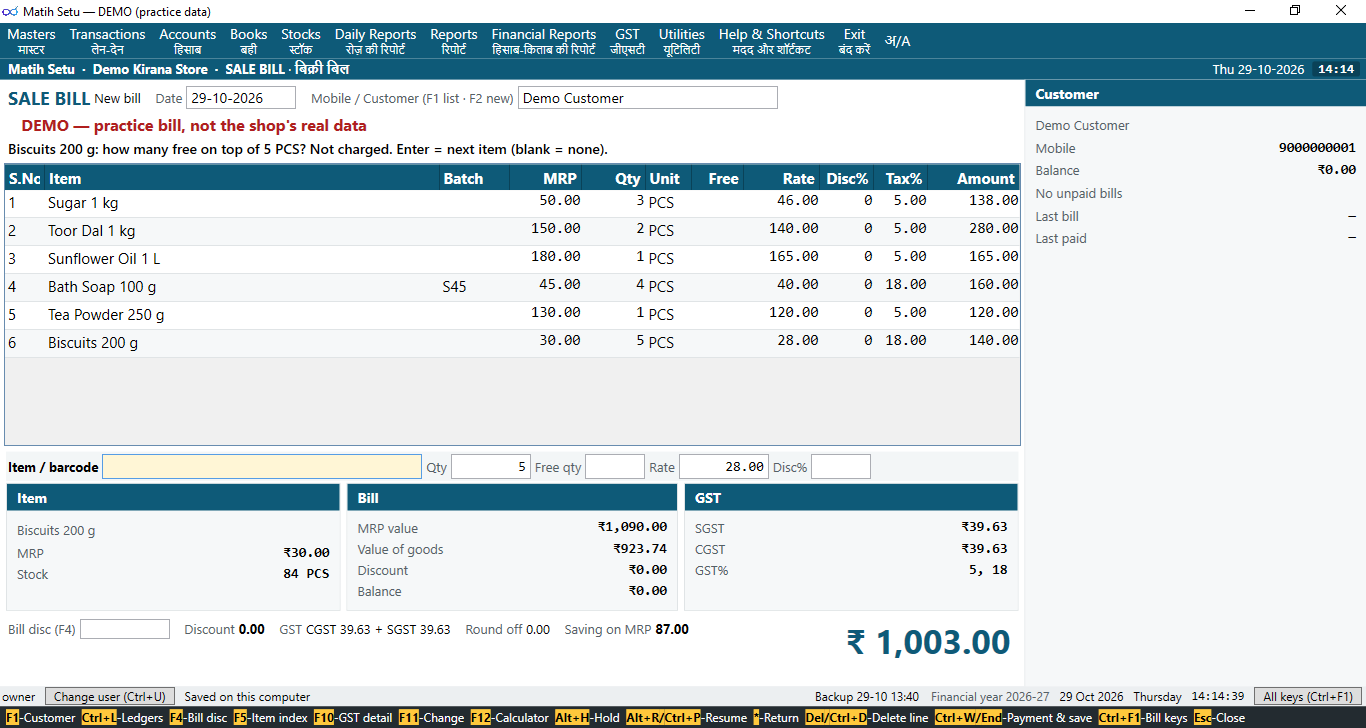The image size is (1366, 728).
Task: Open the Financial Reports menu
Action: 543,41
